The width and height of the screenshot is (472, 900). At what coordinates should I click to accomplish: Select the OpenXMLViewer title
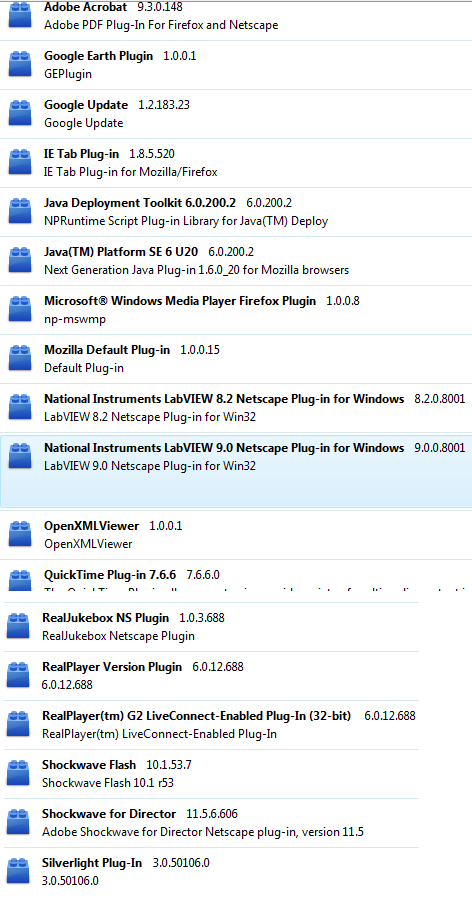pyautogui.click(x=91, y=526)
